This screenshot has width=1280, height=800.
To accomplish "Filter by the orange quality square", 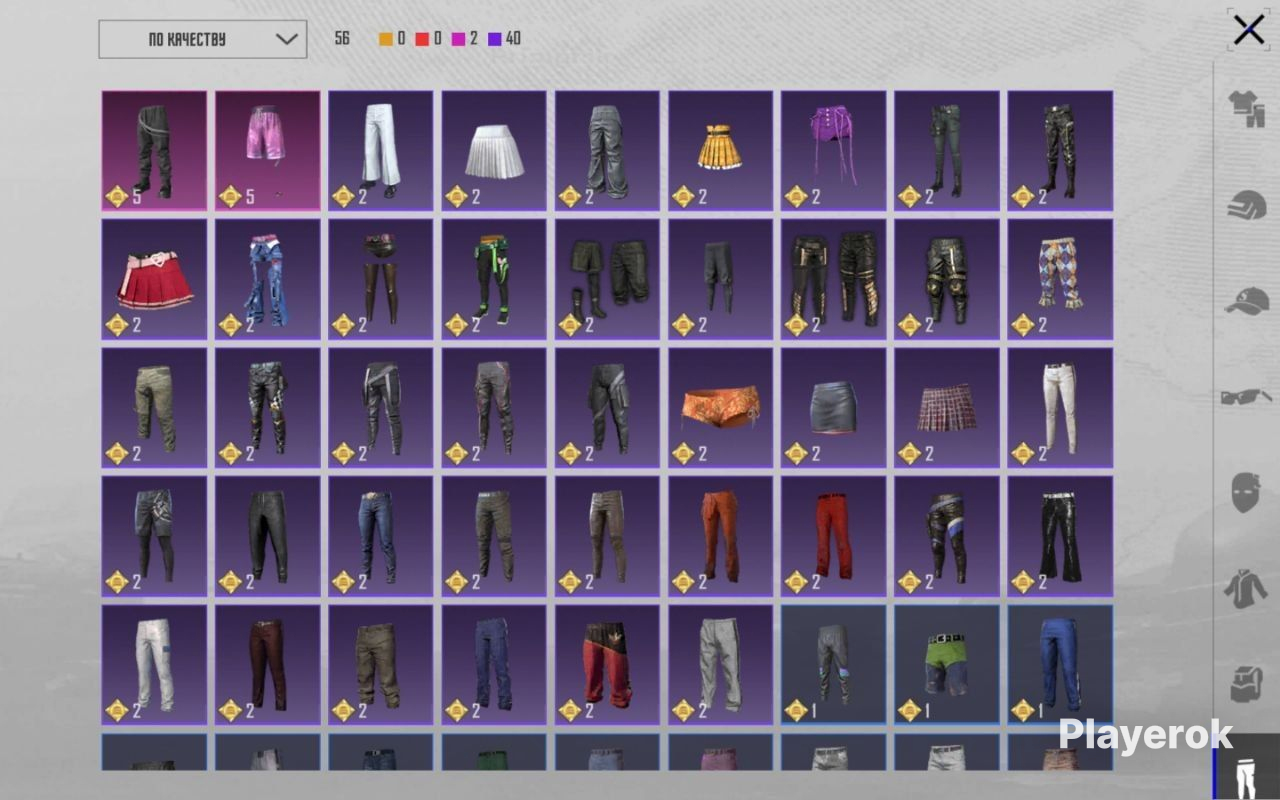I will pos(386,39).
